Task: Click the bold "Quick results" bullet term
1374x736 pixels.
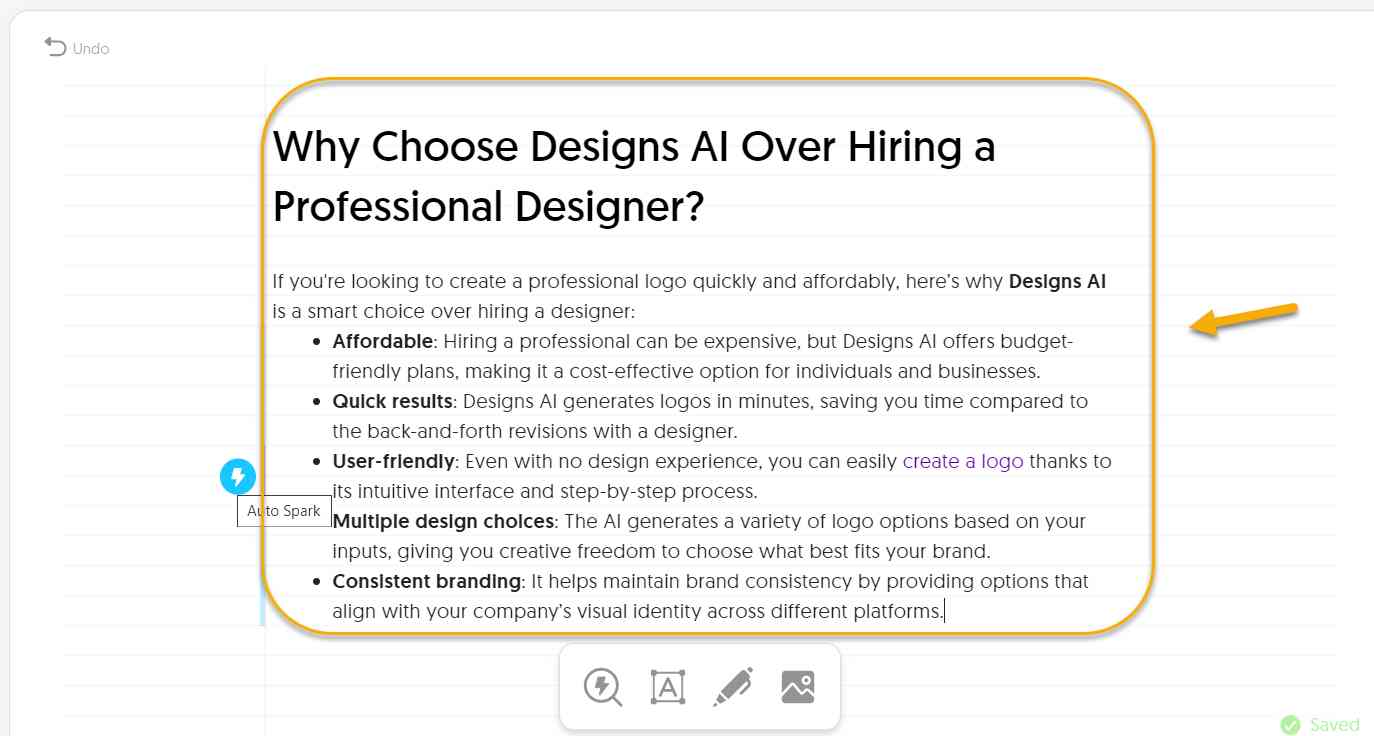Action: 392,401
